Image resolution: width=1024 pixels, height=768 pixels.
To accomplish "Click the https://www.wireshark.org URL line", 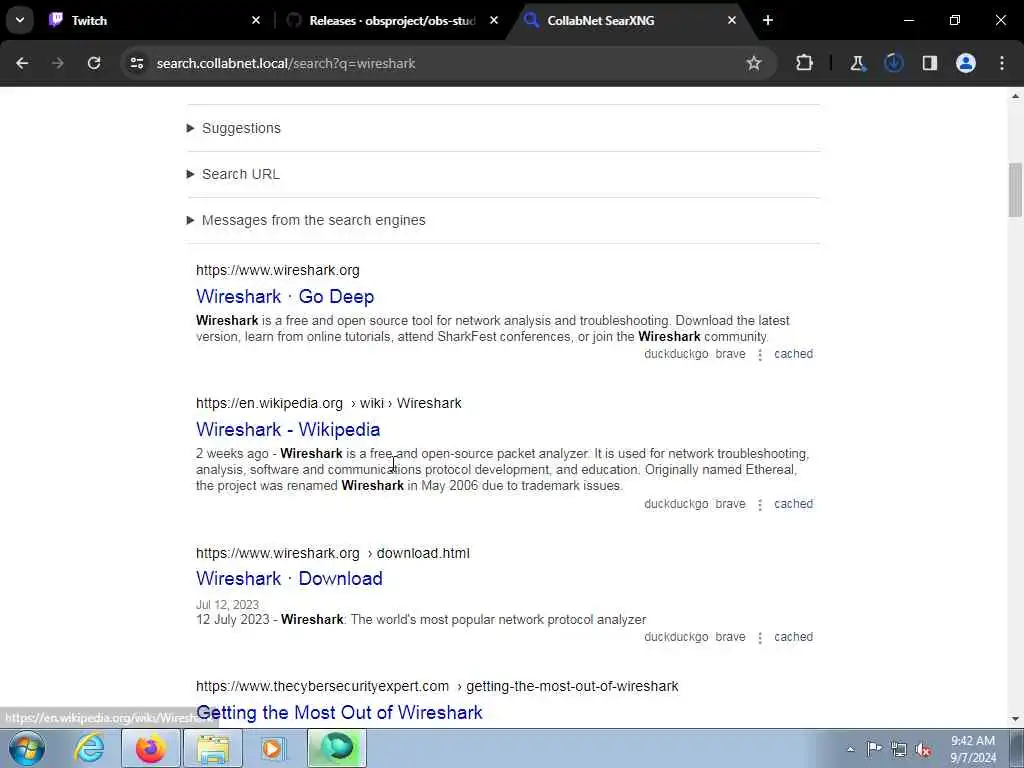I will click(x=278, y=270).
